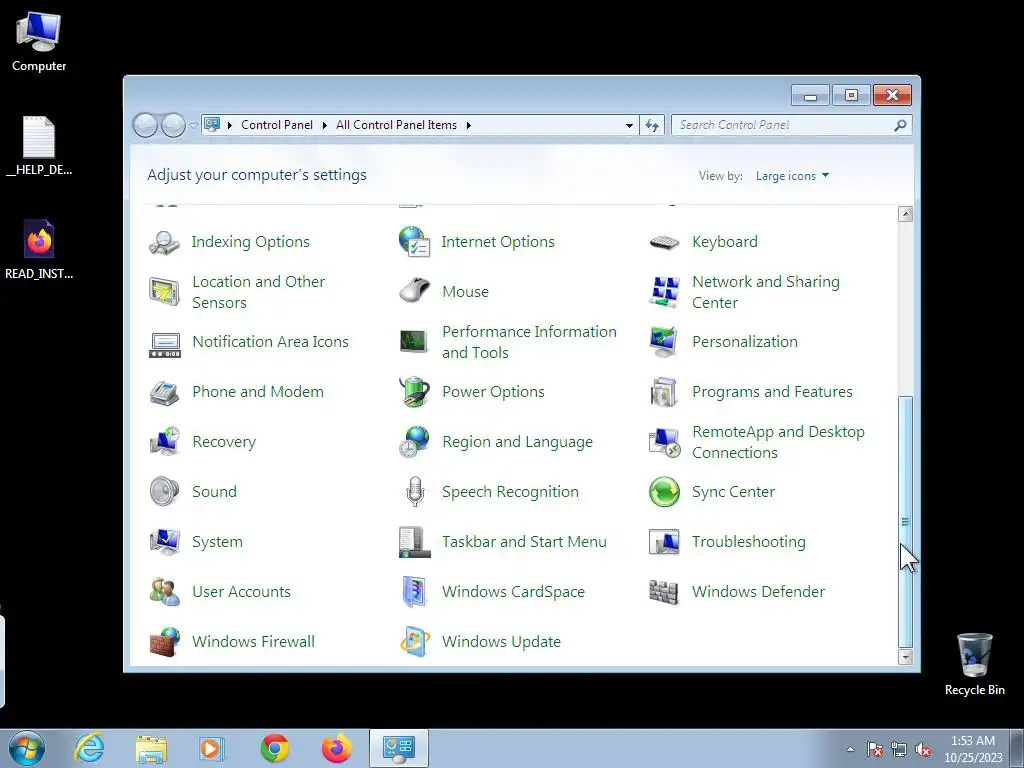This screenshot has height=768, width=1024.
Task: Open Performance Information and Tools icon
Action: [x=414, y=342]
